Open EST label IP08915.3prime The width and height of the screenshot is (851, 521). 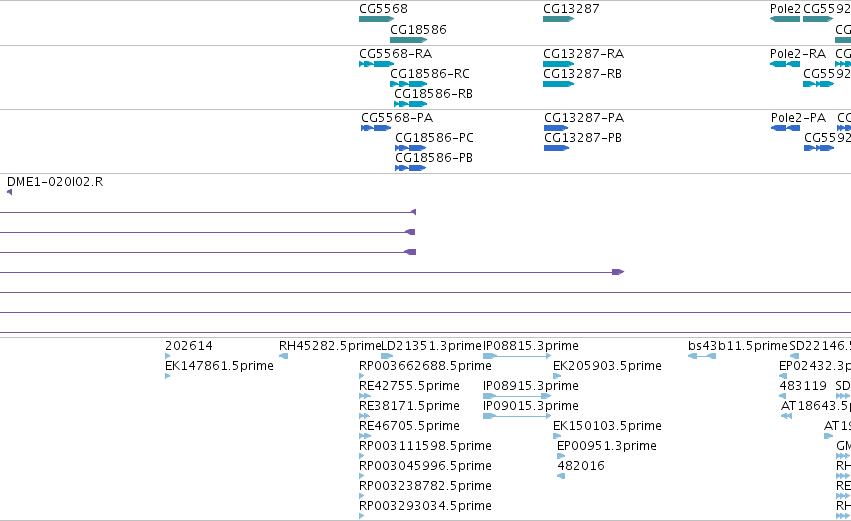click(531, 386)
